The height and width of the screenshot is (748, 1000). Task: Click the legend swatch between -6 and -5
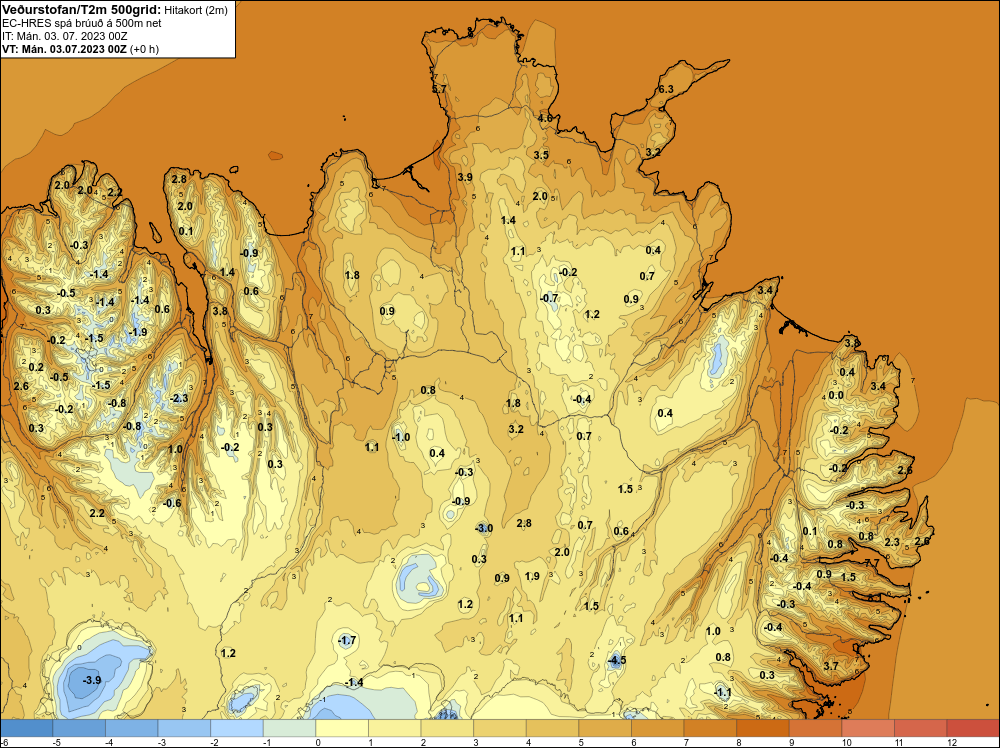pos(27,728)
